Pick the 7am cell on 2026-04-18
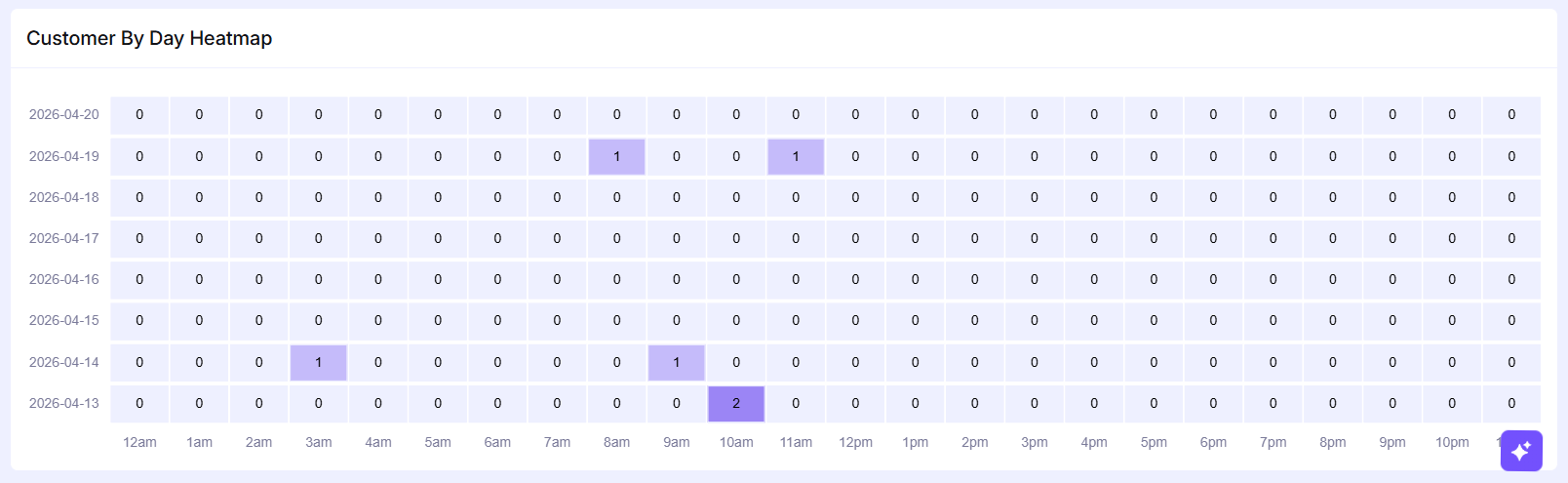The width and height of the screenshot is (1568, 483). [x=557, y=198]
